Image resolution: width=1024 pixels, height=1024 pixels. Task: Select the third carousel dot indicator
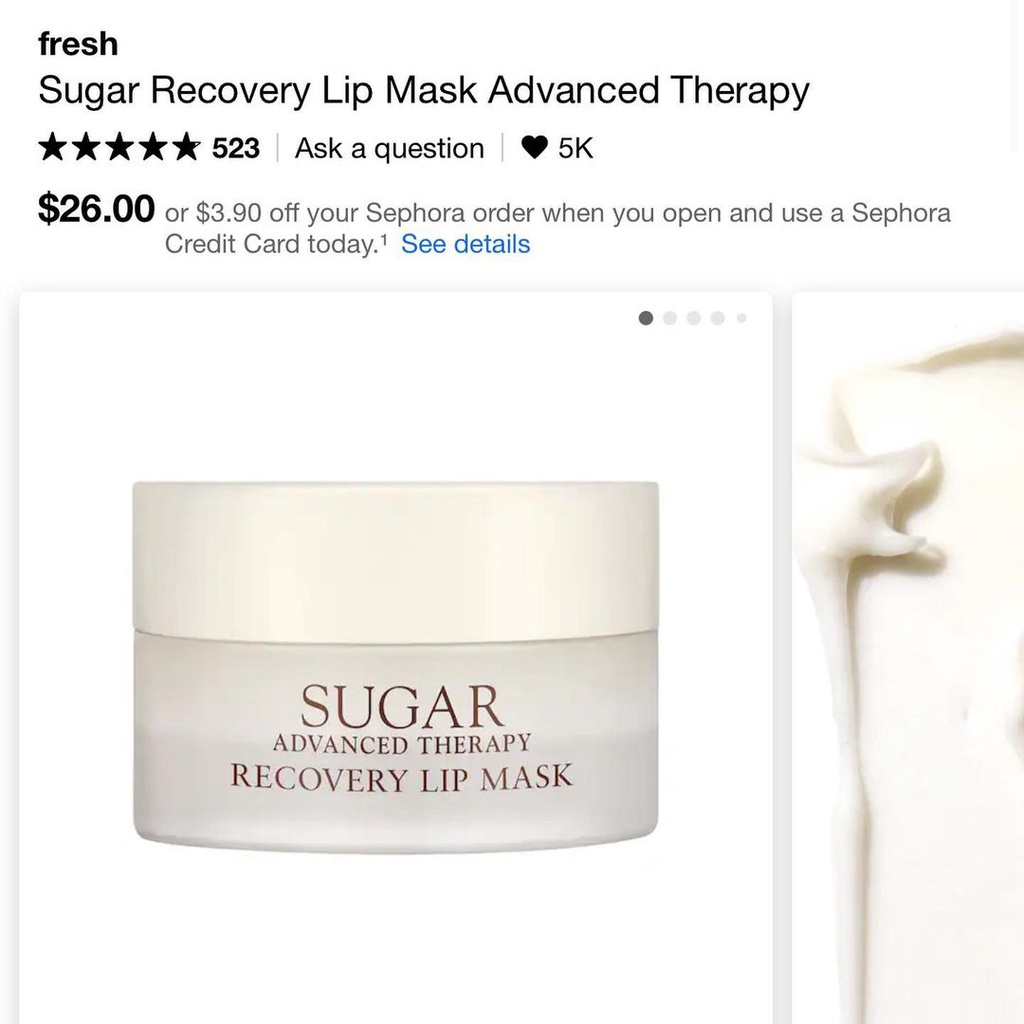coord(694,318)
